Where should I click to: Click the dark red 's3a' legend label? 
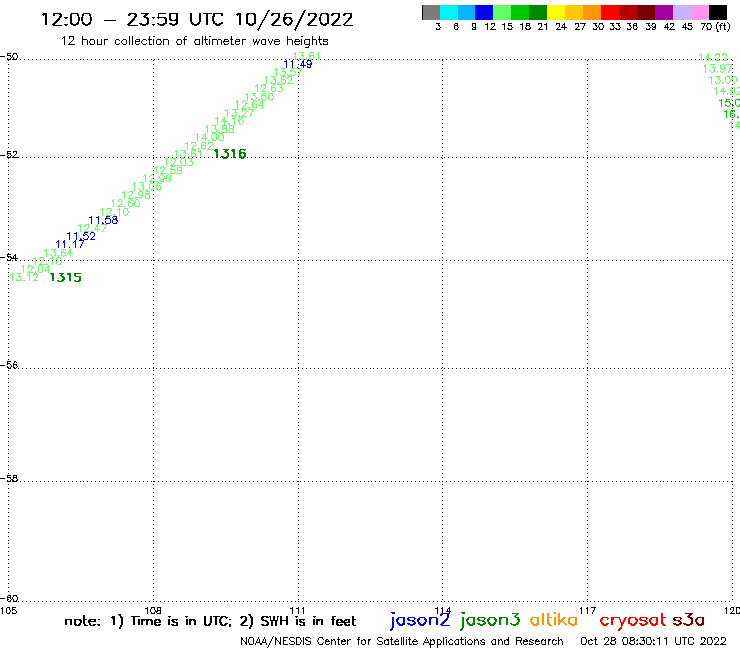689,620
